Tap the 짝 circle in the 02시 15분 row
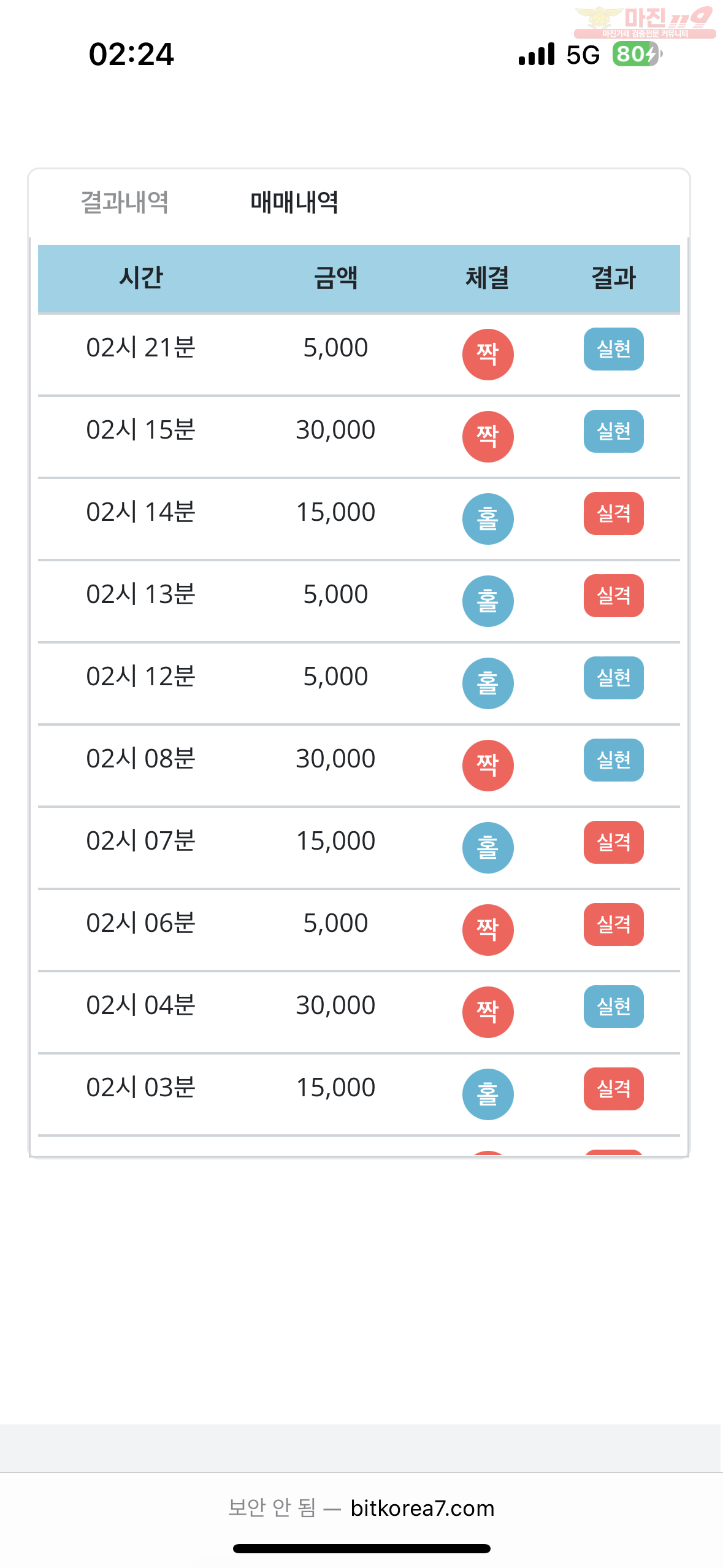Viewport: 723px width, 1568px height. click(488, 436)
